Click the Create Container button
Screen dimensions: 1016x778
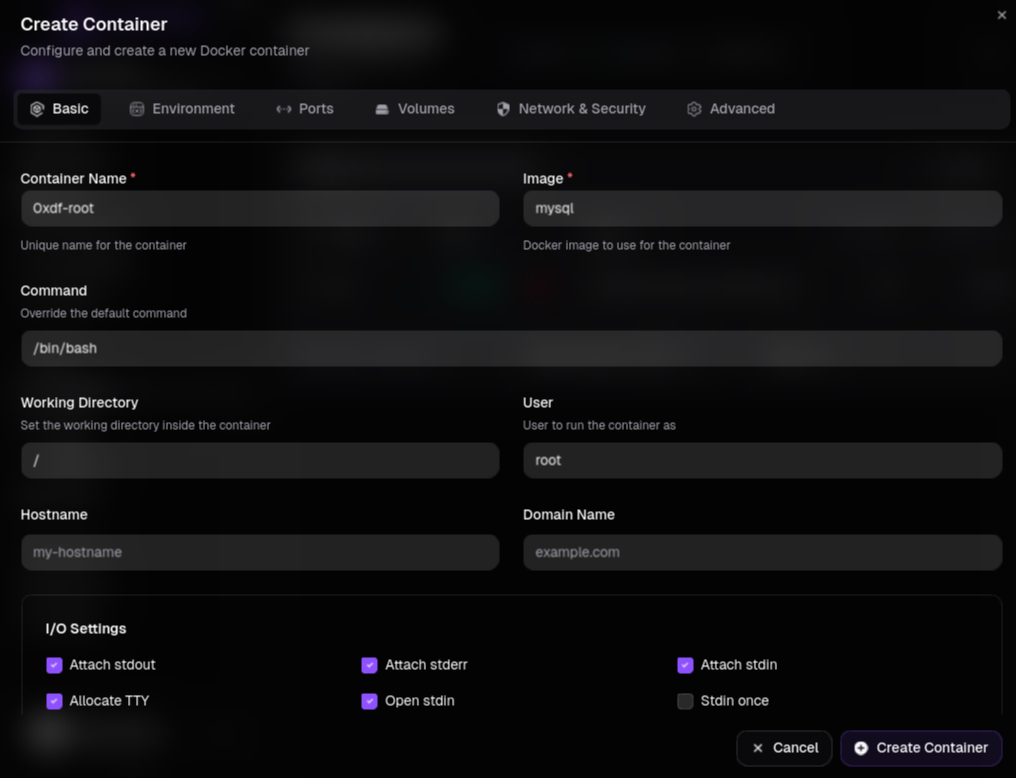coord(921,748)
